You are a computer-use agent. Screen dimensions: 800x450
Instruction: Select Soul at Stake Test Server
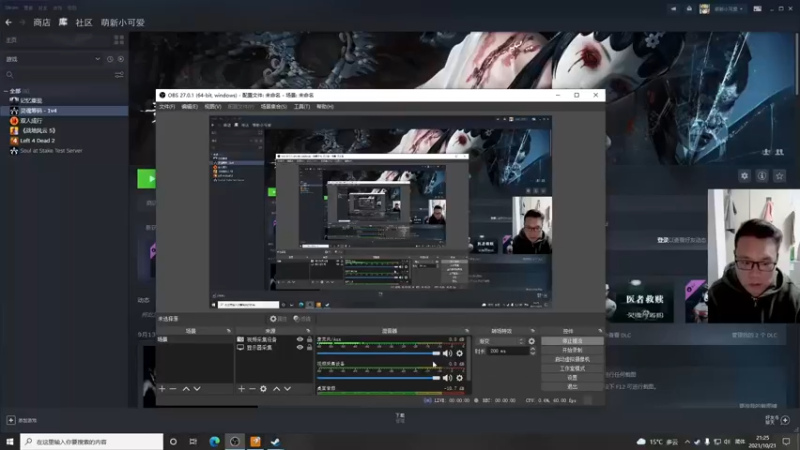coord(51,151)
